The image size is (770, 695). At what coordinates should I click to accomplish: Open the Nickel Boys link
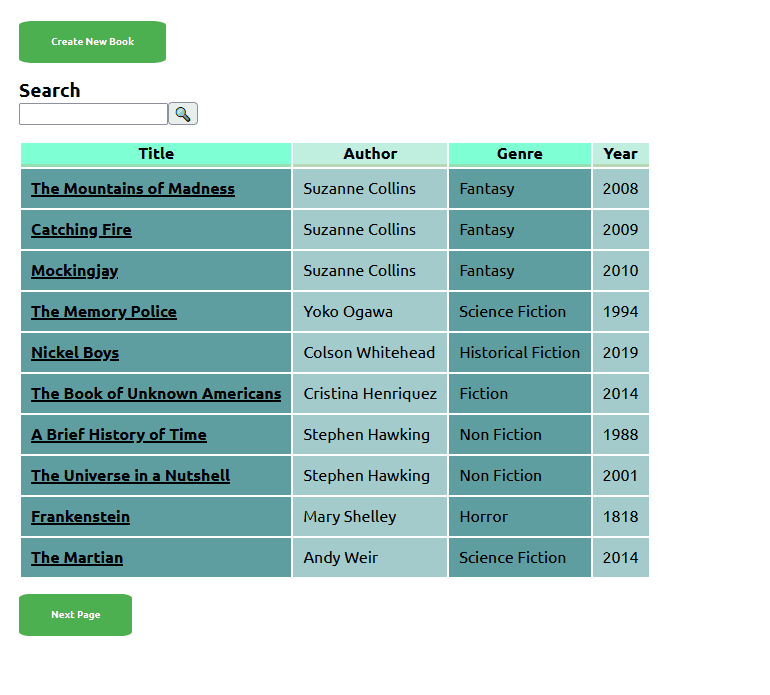tap(75, 353)
